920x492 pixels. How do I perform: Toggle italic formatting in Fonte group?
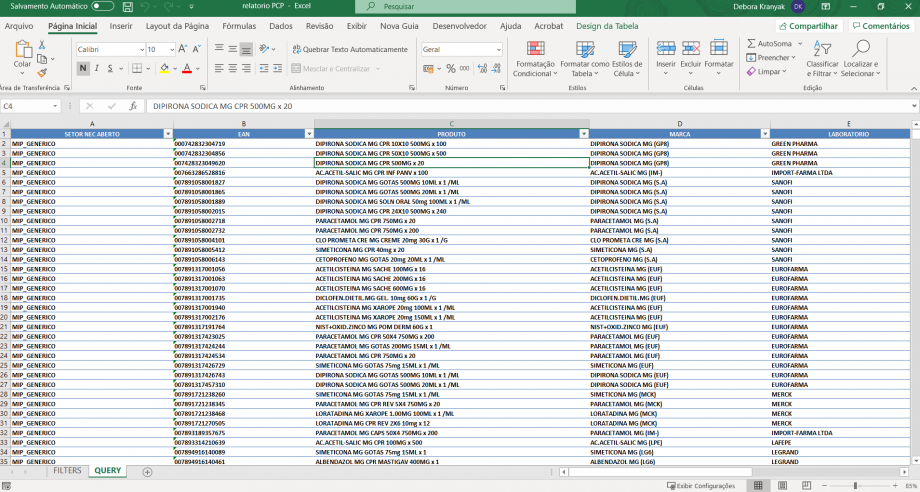click(x=98, y=68)
